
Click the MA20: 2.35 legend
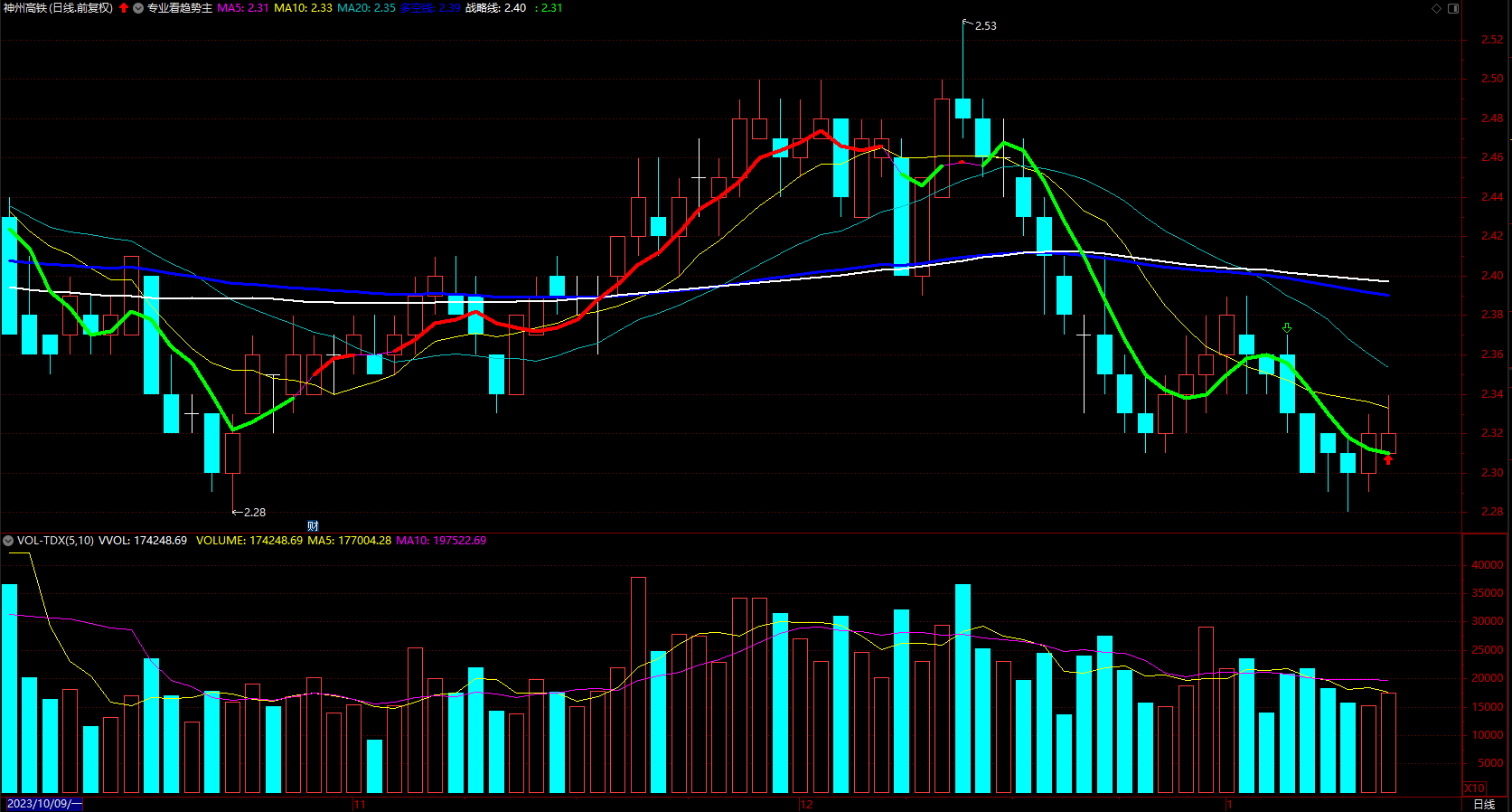[367, 8]
